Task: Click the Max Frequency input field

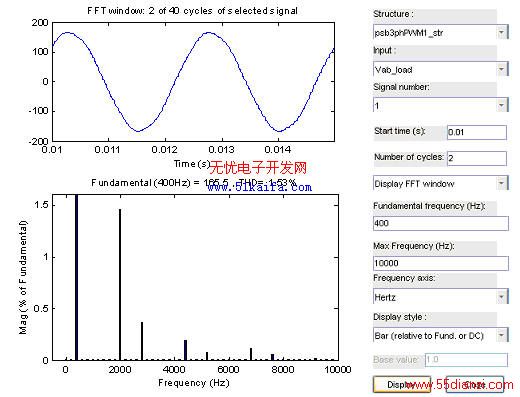Action: 441,263
